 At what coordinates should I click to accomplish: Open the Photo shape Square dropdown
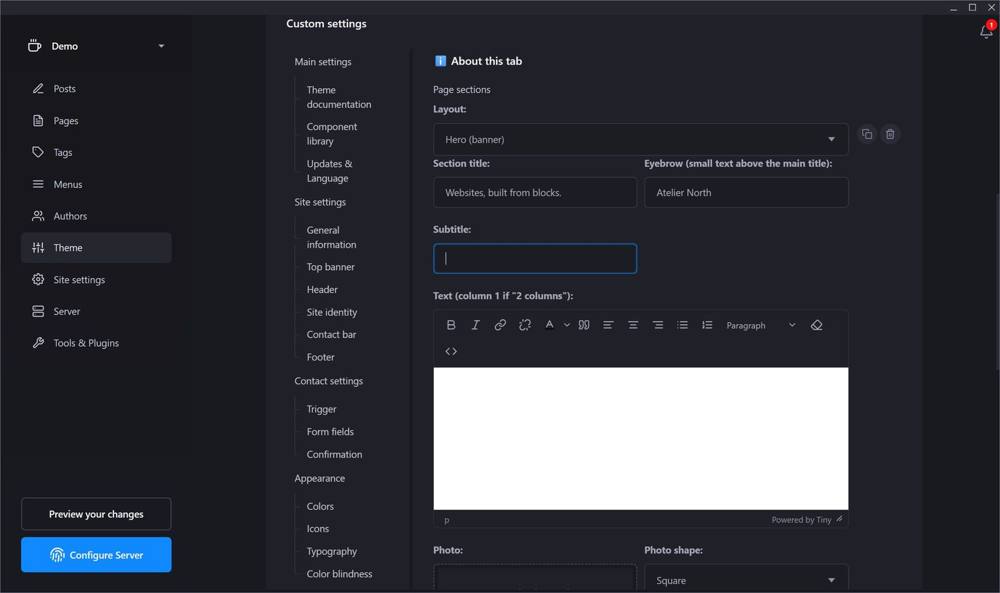(x=746, y=580)
